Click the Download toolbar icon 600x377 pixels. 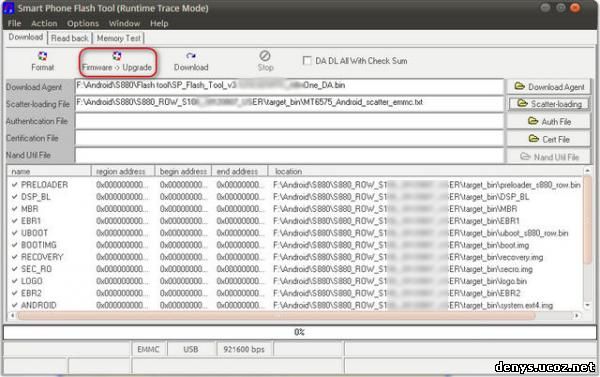[x=191, y=61]
